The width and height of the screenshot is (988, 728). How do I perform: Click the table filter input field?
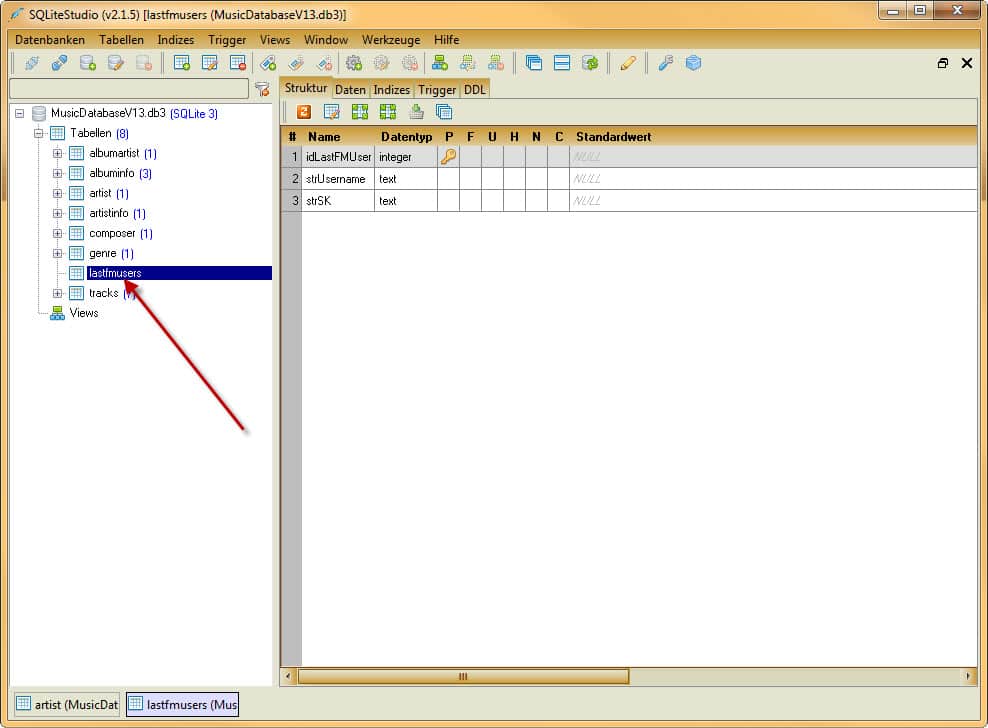(x=128, y=89)
